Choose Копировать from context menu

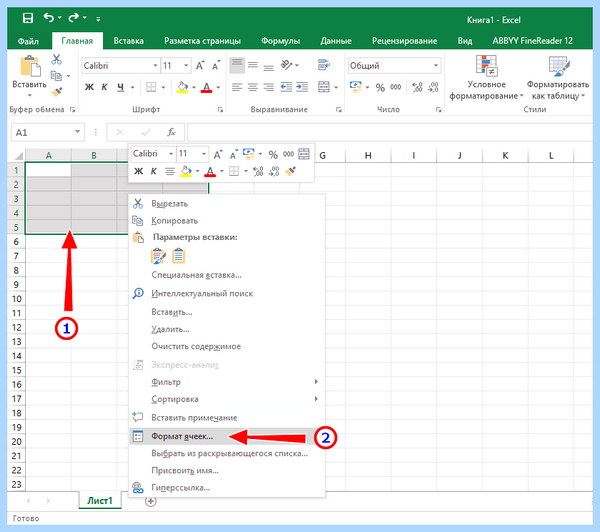(x=227, y=221)
